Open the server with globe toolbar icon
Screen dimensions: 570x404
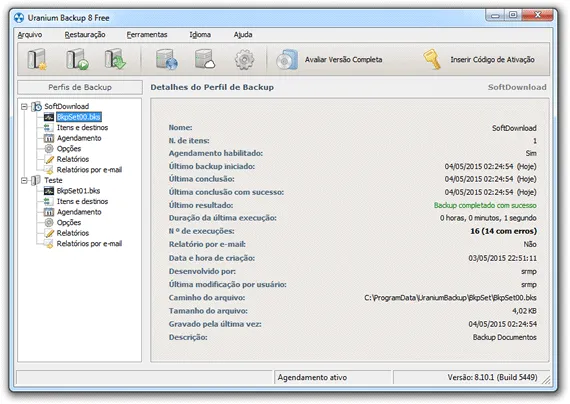coord(166,59)
